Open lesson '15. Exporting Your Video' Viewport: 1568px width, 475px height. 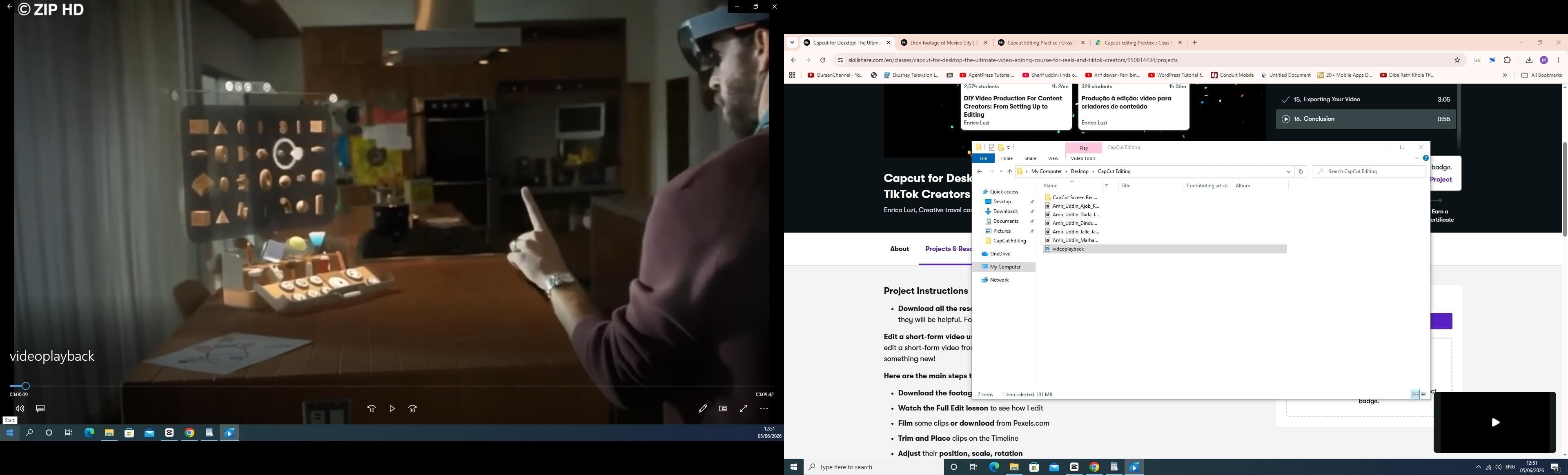coord(1366,99)
